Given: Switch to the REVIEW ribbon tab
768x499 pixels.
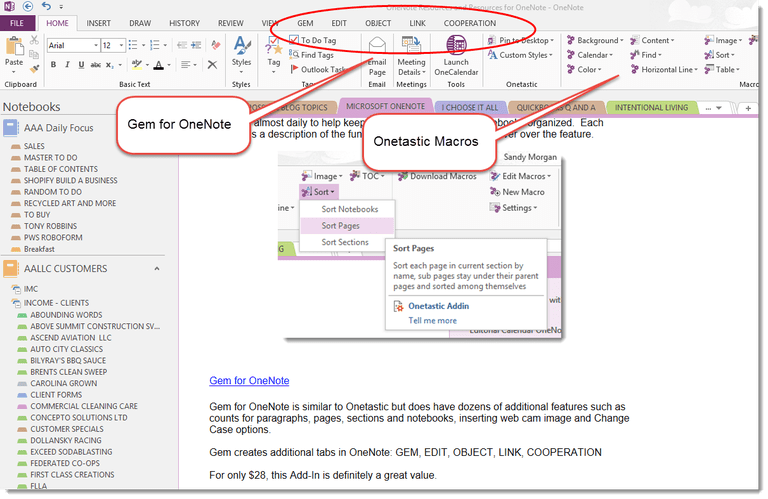Looking at the screenshot, I should point(231,23).
